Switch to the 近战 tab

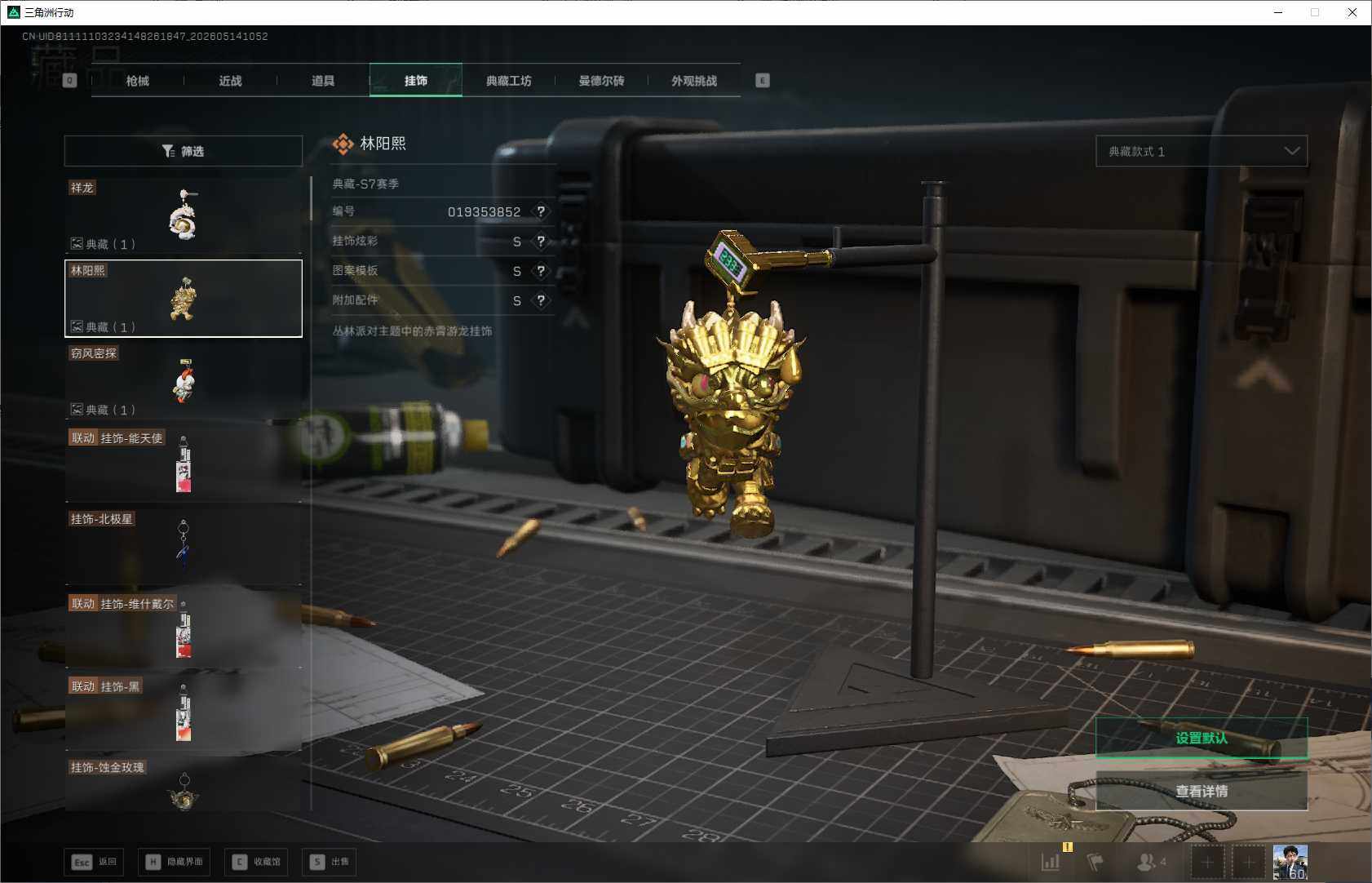coord(230,81)
